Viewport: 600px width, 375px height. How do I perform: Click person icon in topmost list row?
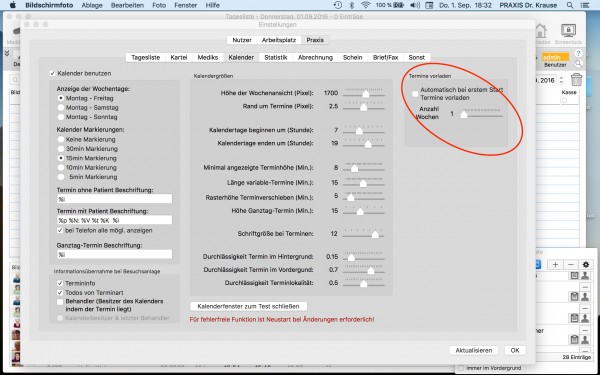click(x=585, y=275)
